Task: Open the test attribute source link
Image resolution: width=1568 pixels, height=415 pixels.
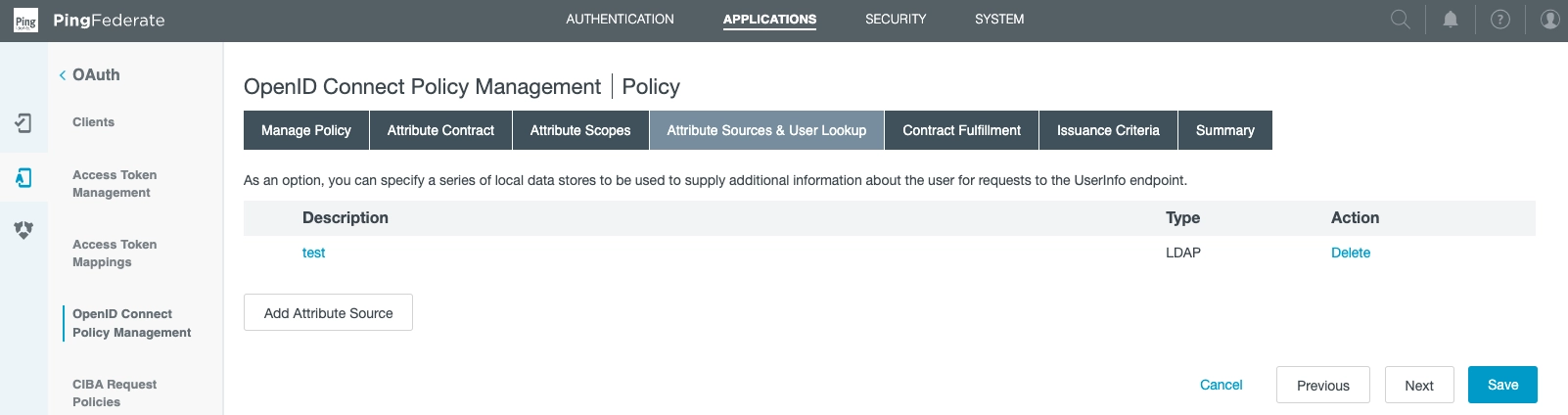Action: pyautogui.click(x=313, y=253)
